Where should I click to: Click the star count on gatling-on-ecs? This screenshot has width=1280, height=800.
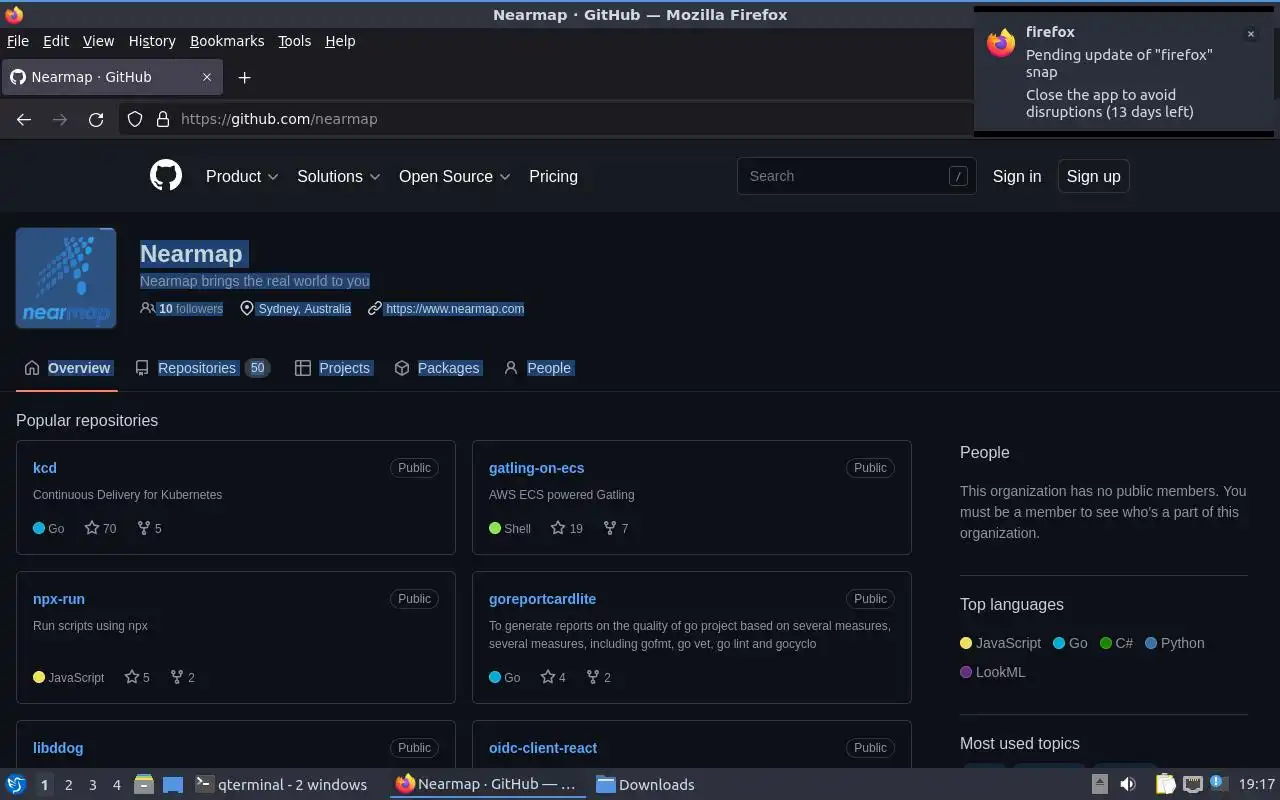567,528
